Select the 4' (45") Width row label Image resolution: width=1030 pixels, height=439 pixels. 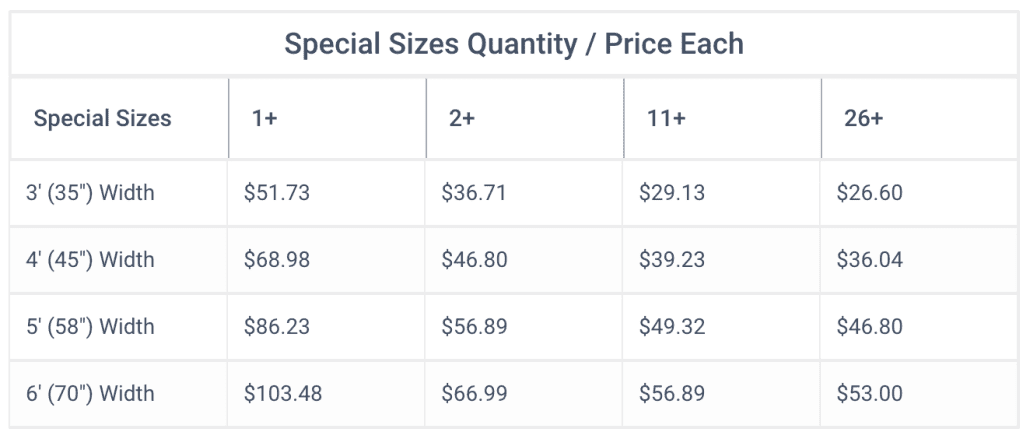pyautogui.click(x=90, y=260)
